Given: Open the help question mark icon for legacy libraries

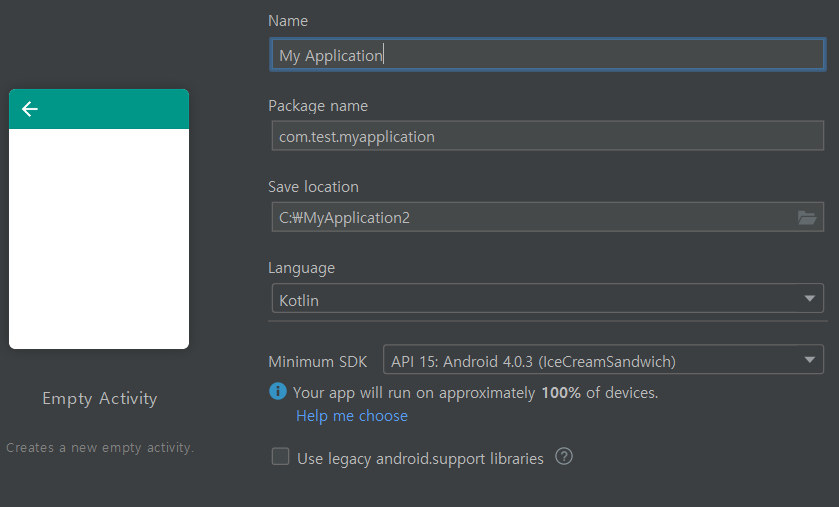Looking at the screenshot, I should (x=564, y=457).
